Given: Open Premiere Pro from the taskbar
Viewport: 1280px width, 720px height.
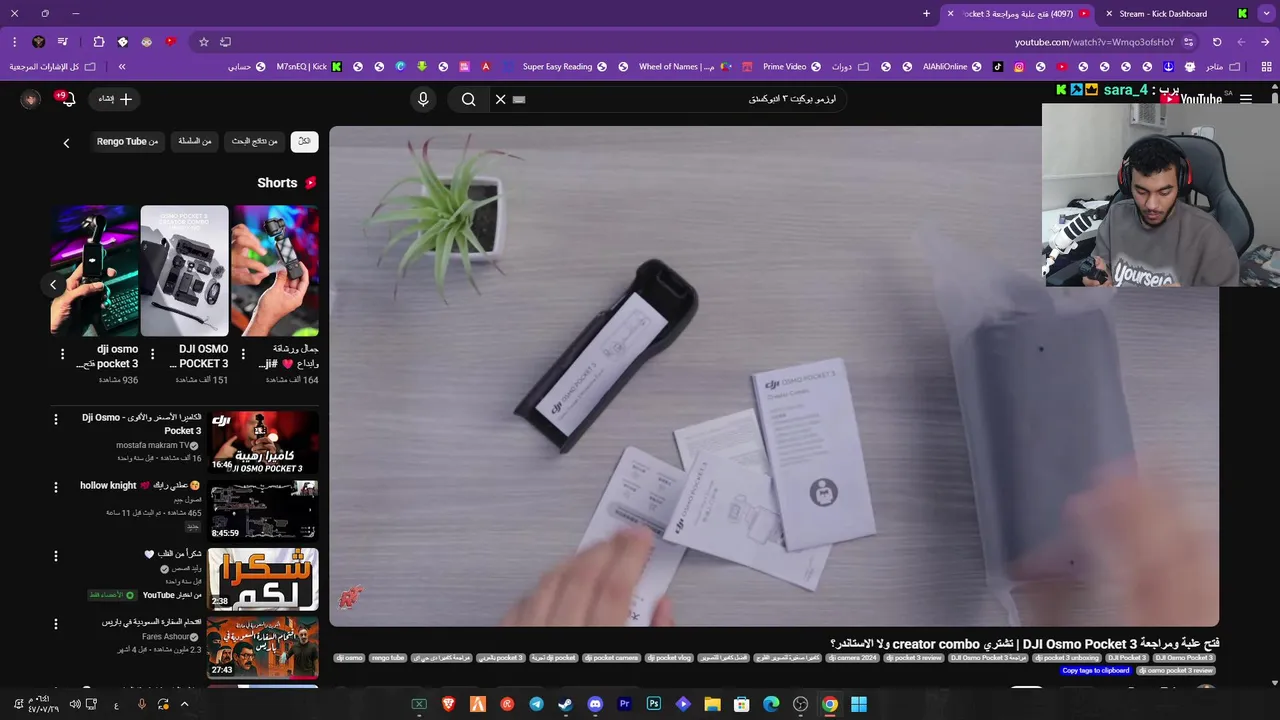Looking at the screenshot, I should coord(625,704).
